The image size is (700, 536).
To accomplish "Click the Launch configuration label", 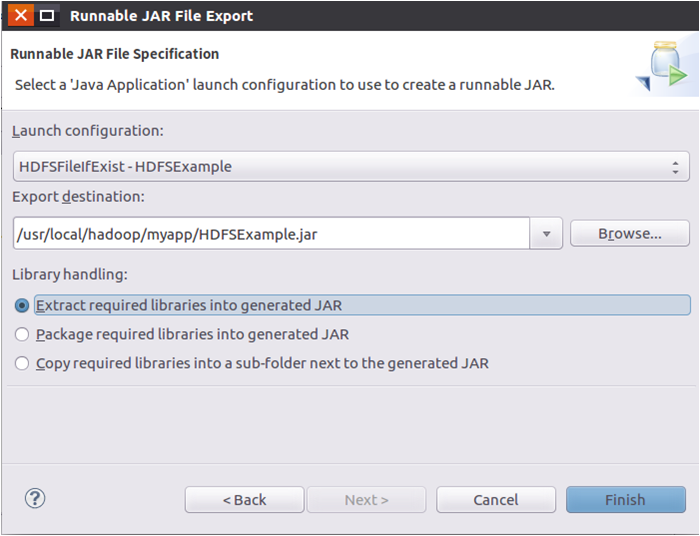I will point(87,131).
